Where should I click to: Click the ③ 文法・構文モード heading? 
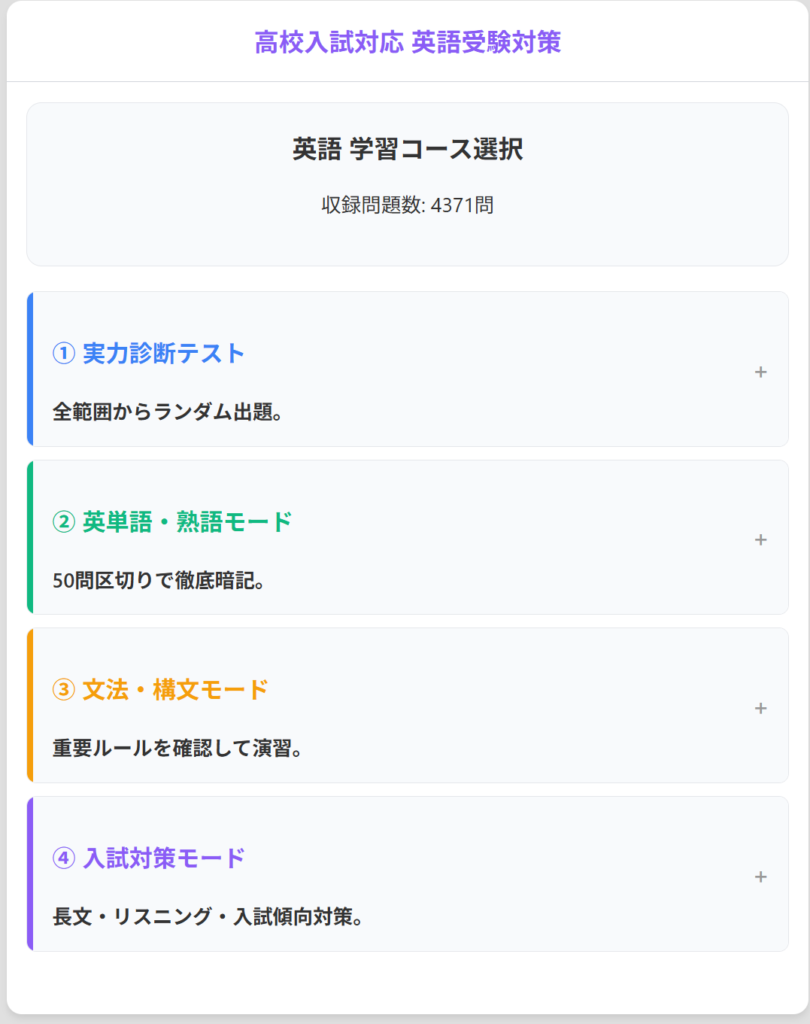point(160,689)
